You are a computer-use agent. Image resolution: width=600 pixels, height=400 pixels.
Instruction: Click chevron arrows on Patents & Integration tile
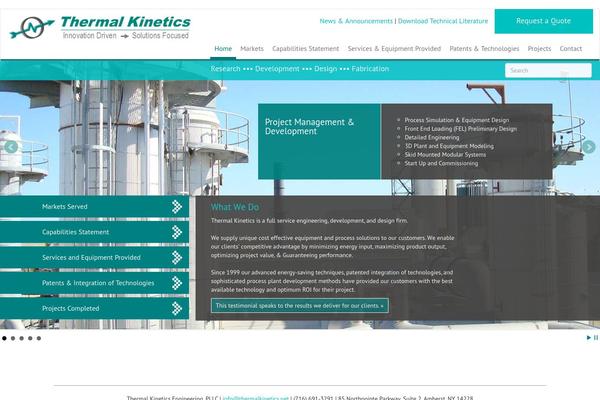(177, 283)
